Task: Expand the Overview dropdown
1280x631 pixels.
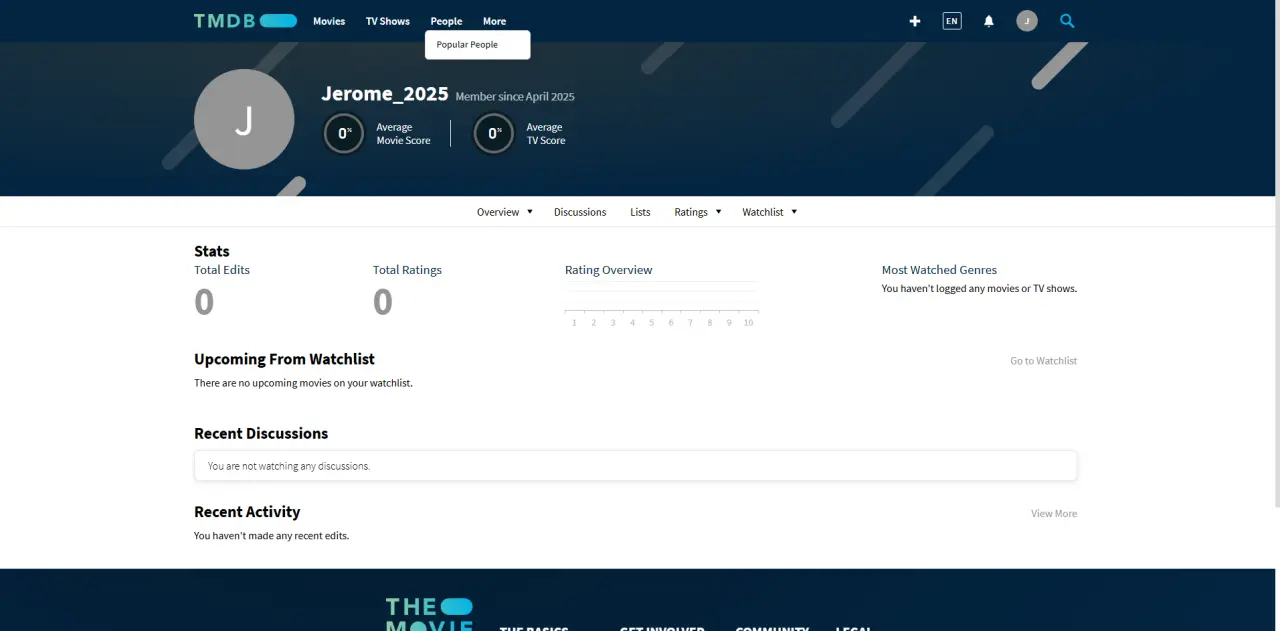Action: pos(505,212)
